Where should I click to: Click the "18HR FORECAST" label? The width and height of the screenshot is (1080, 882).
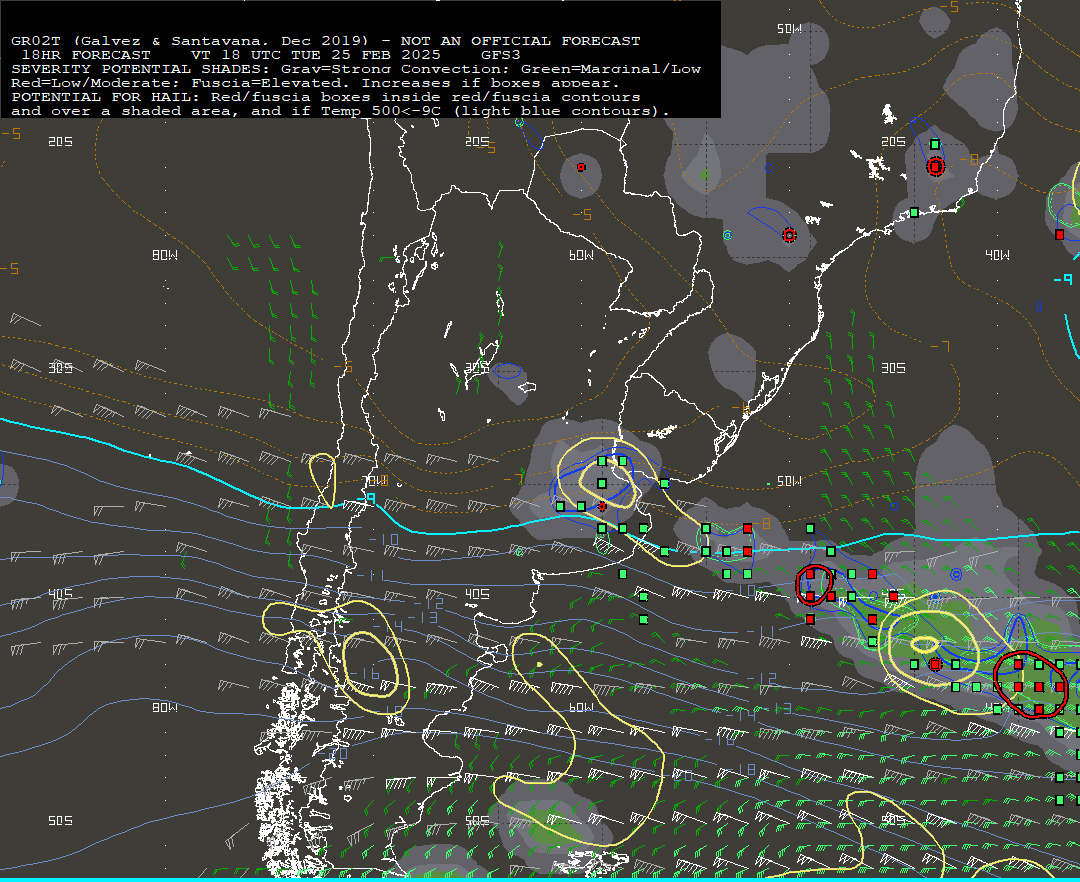pos(85,55)
